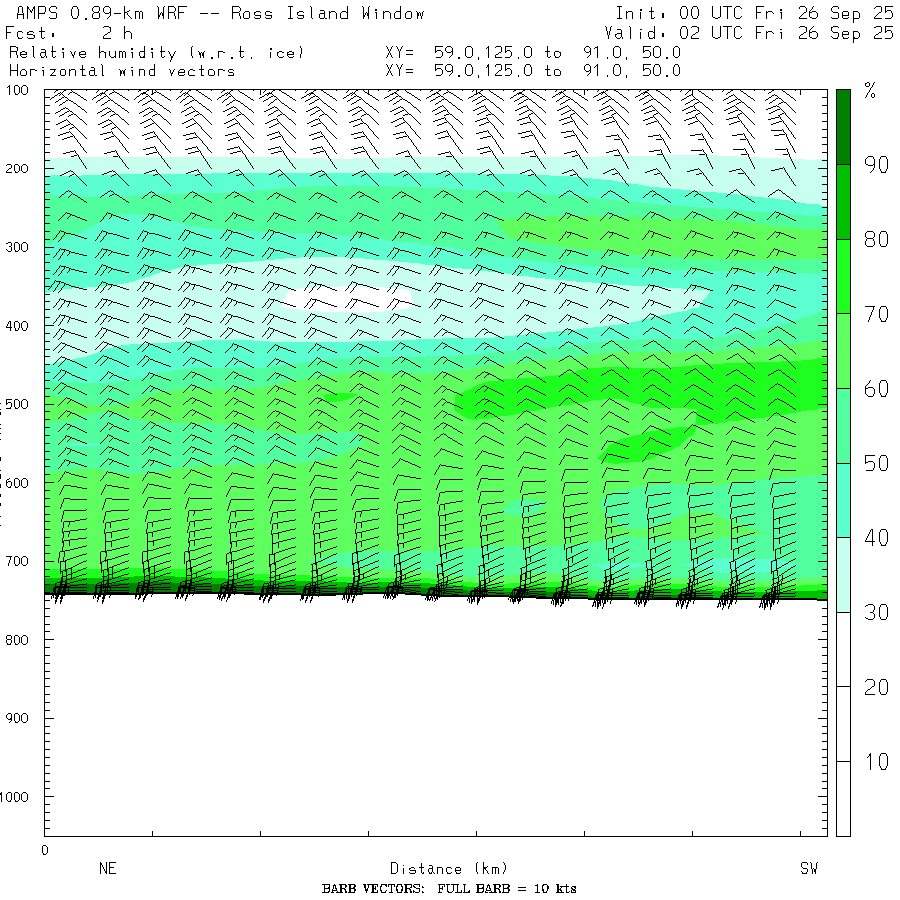Click the 200 pressure axis label
This screenshot has height=900, width=900.
point(17,169)
